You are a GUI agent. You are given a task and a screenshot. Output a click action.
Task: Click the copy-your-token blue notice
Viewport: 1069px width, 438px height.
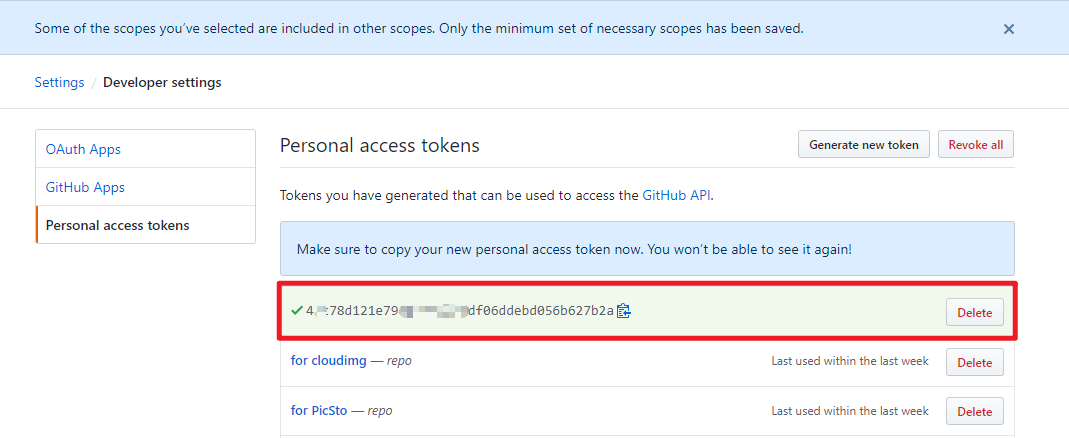coord(647,248)
